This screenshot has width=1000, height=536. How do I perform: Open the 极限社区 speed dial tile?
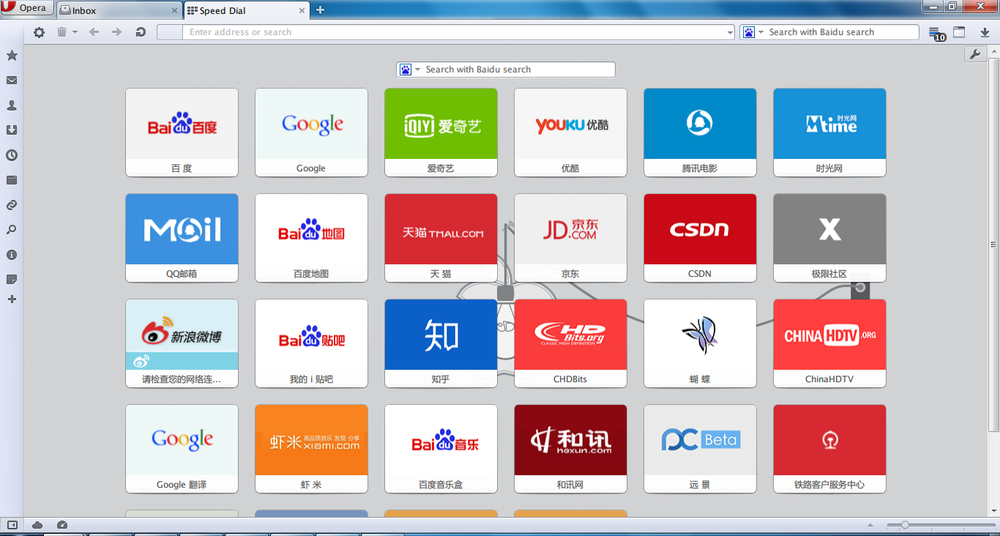(830, 238)
